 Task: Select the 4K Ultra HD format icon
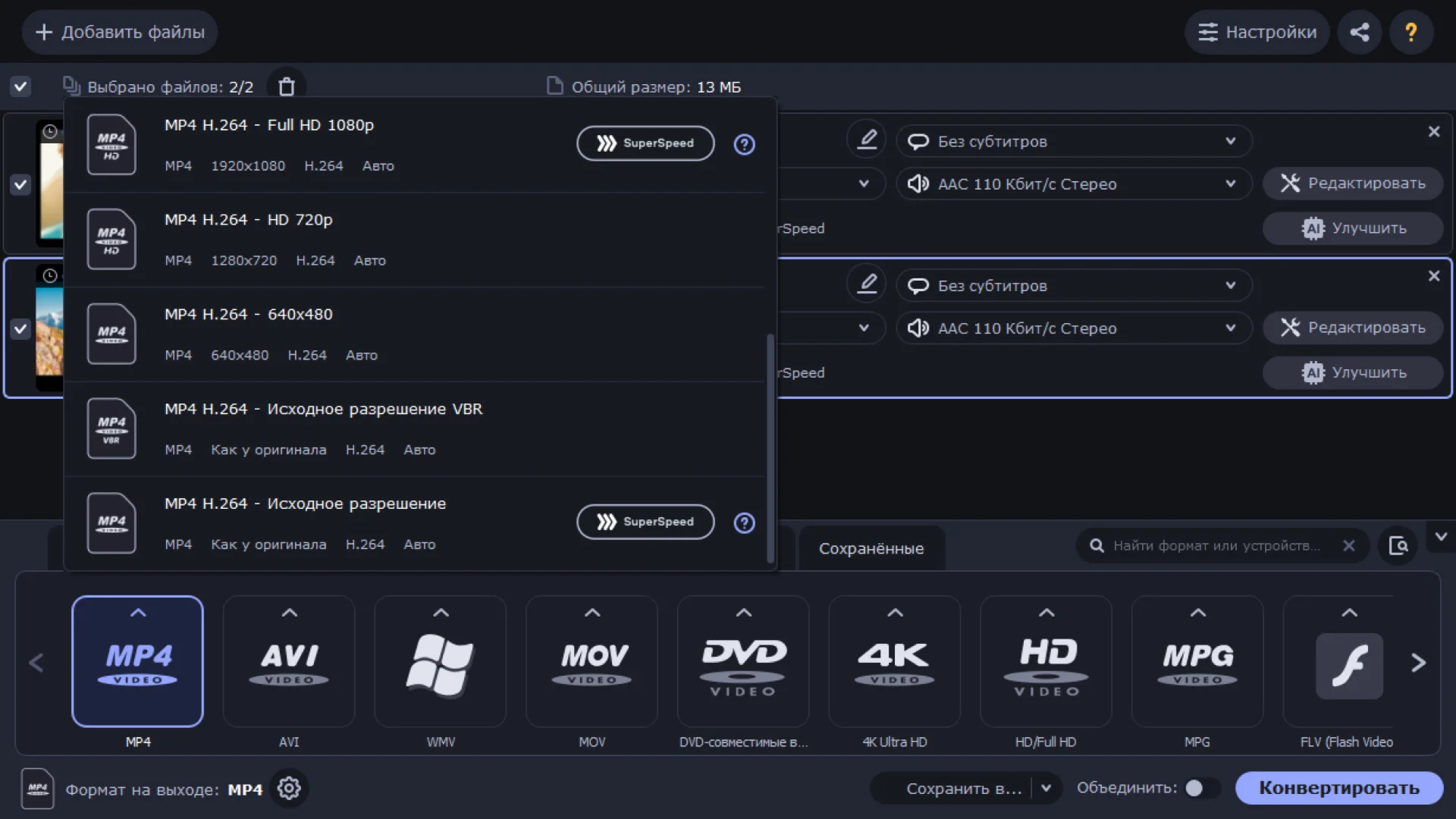[x=894, y=661]
